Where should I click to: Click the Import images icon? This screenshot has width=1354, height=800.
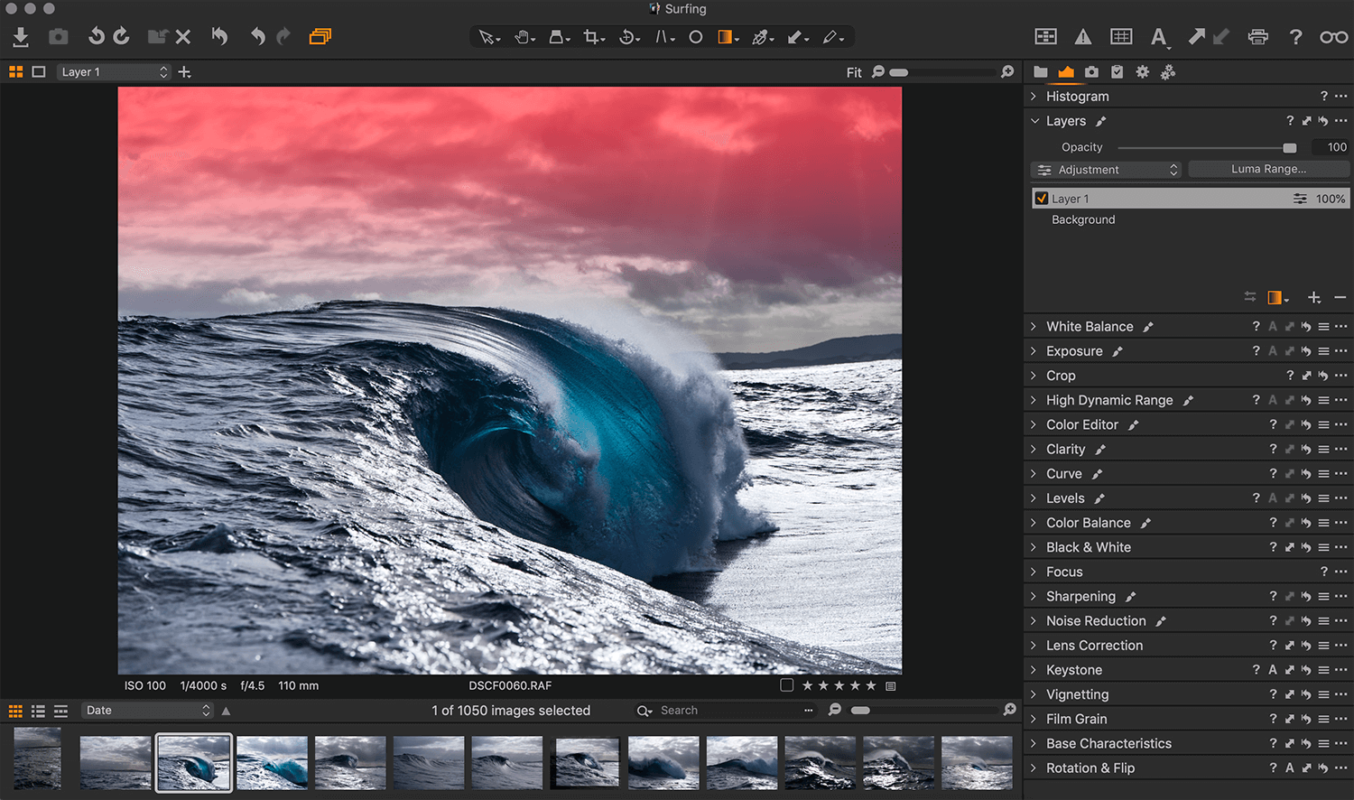click(20, 37)
